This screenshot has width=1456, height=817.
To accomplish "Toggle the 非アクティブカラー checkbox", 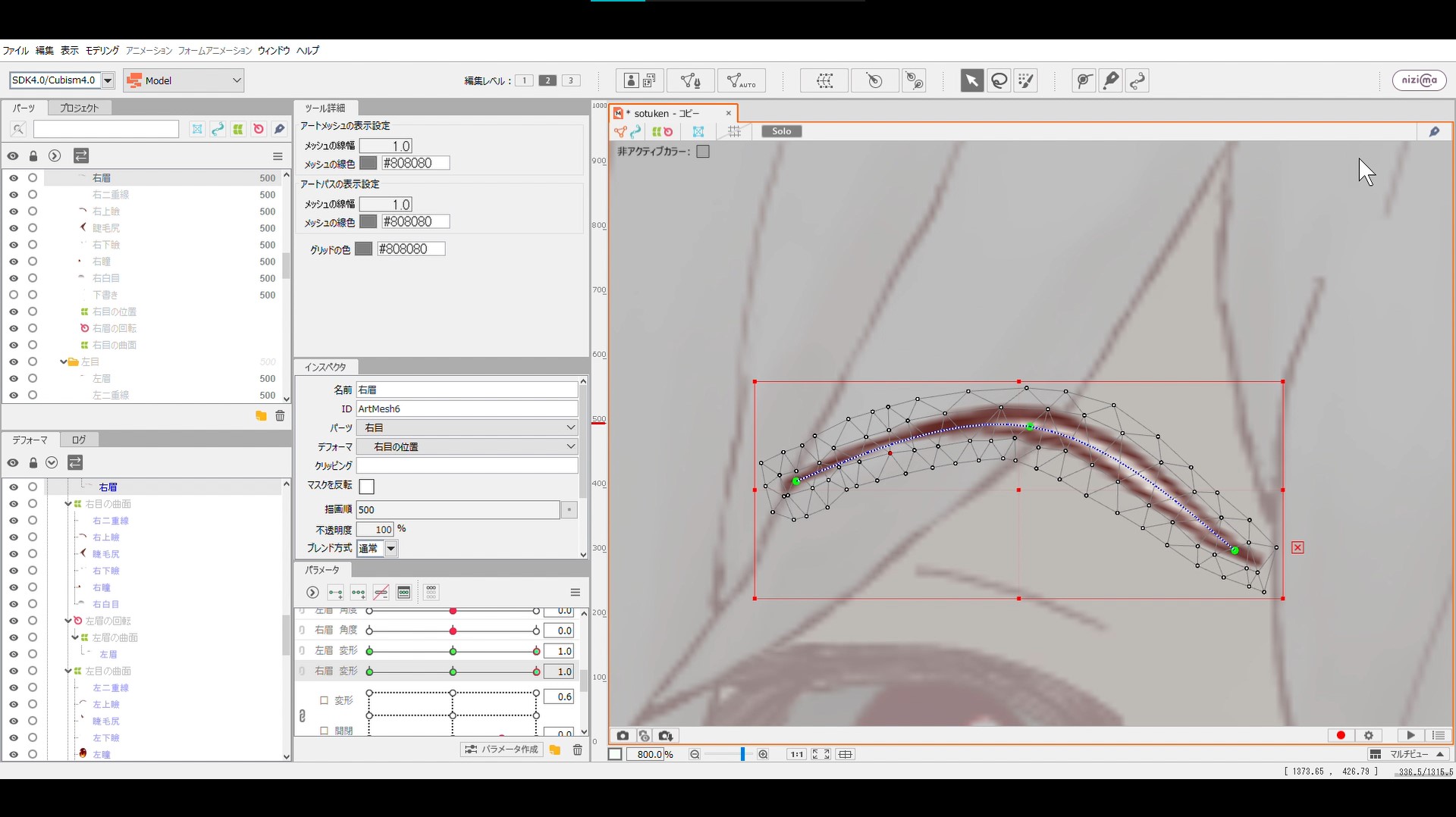I will [x=703, y=152].
